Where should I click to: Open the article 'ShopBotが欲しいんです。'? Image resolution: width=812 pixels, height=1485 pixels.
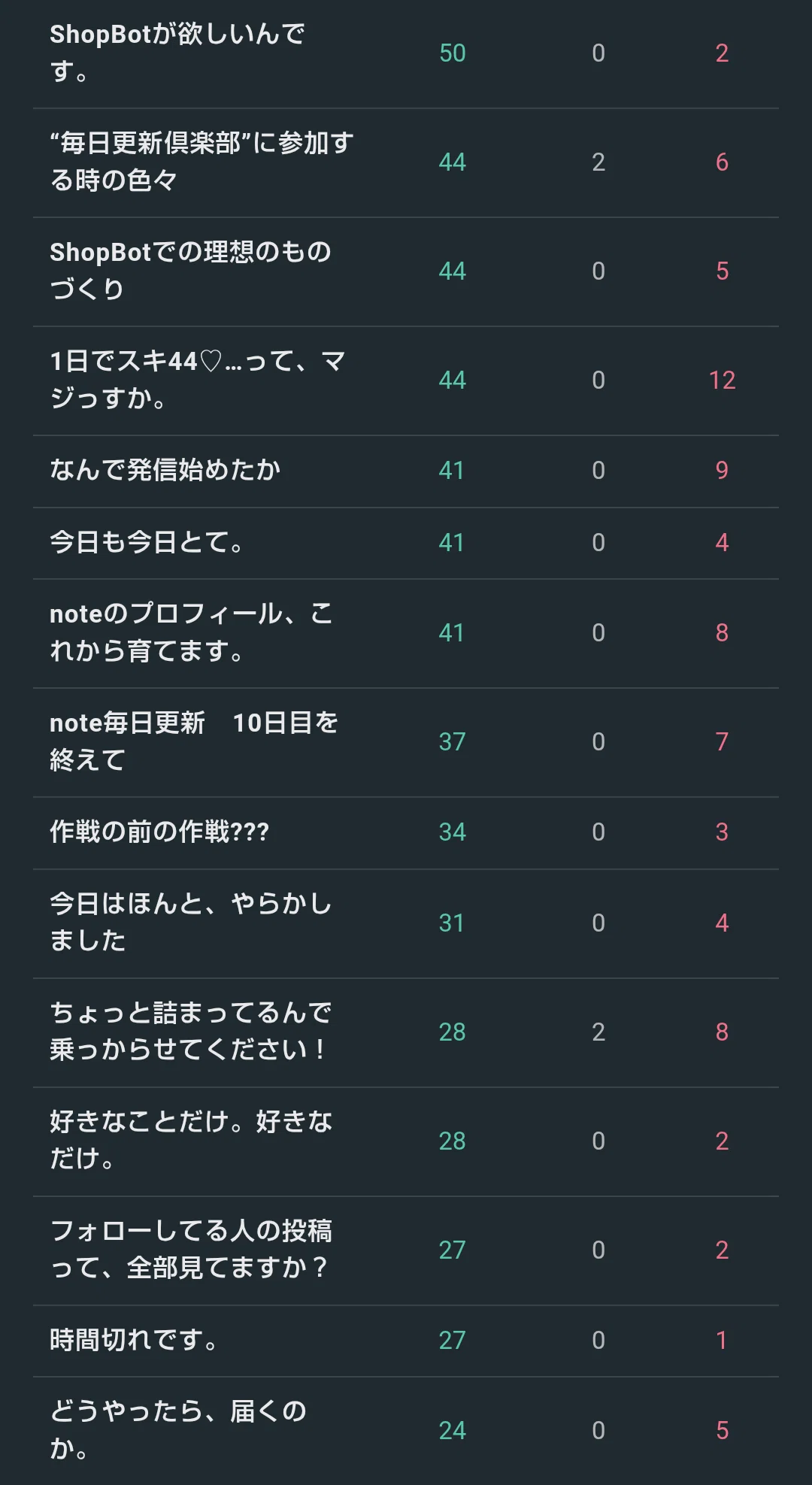177,53
